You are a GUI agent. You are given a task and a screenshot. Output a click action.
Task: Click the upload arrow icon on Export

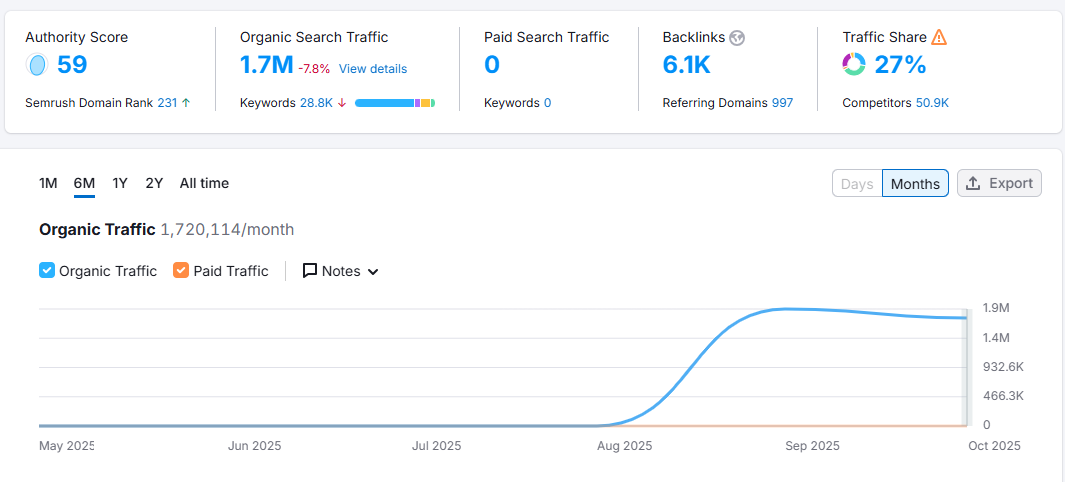pos(973,183)
